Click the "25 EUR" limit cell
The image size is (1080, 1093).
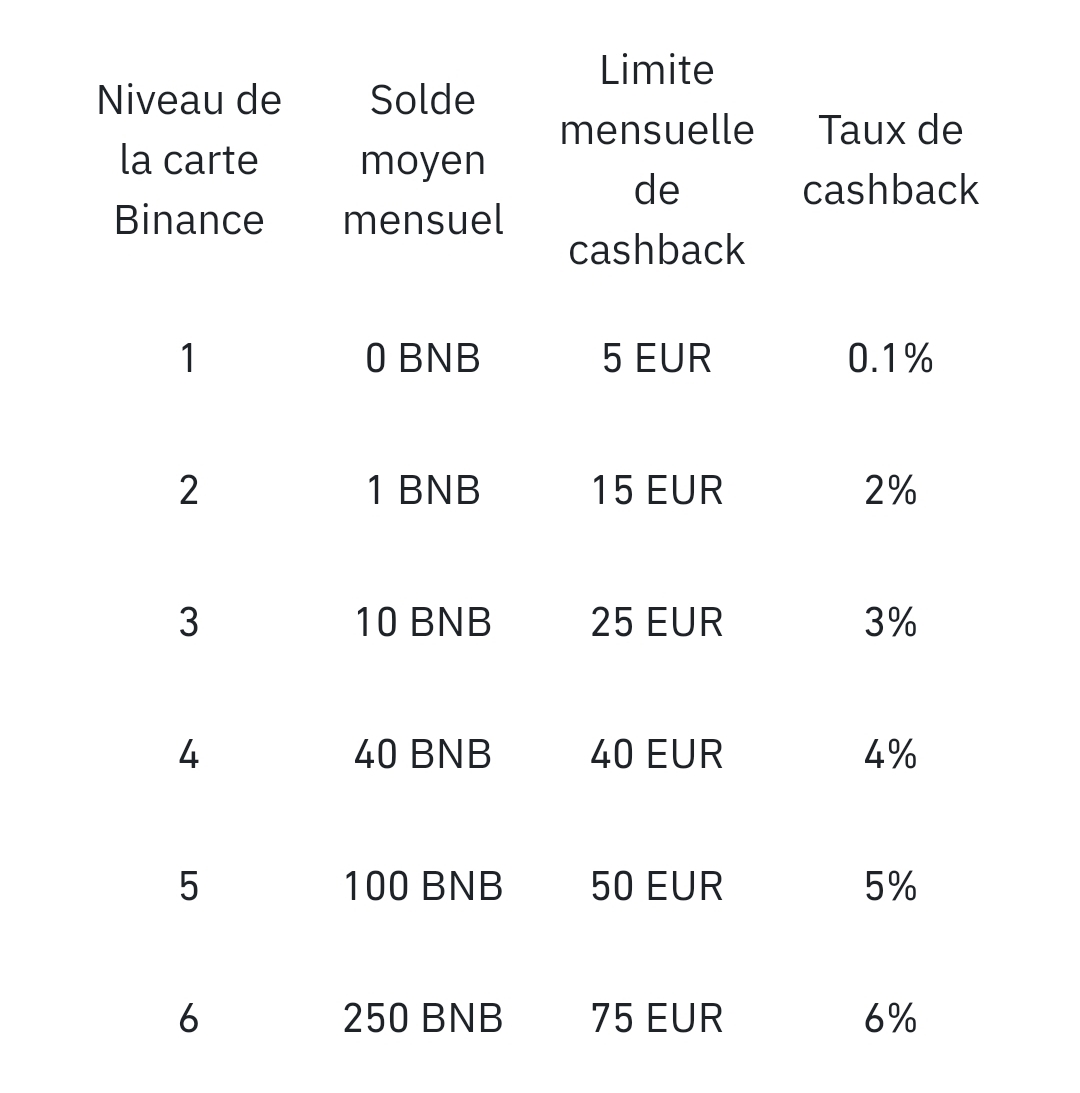tap(657, 622)
